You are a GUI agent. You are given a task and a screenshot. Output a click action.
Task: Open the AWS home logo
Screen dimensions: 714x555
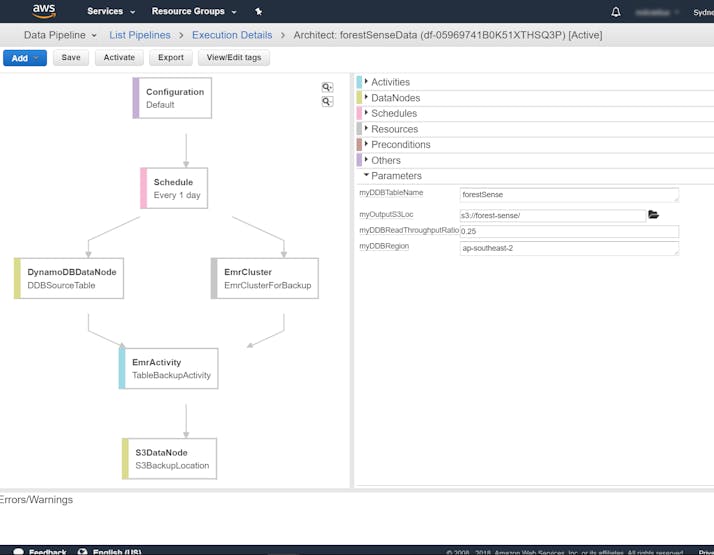(x=44, y=11)
